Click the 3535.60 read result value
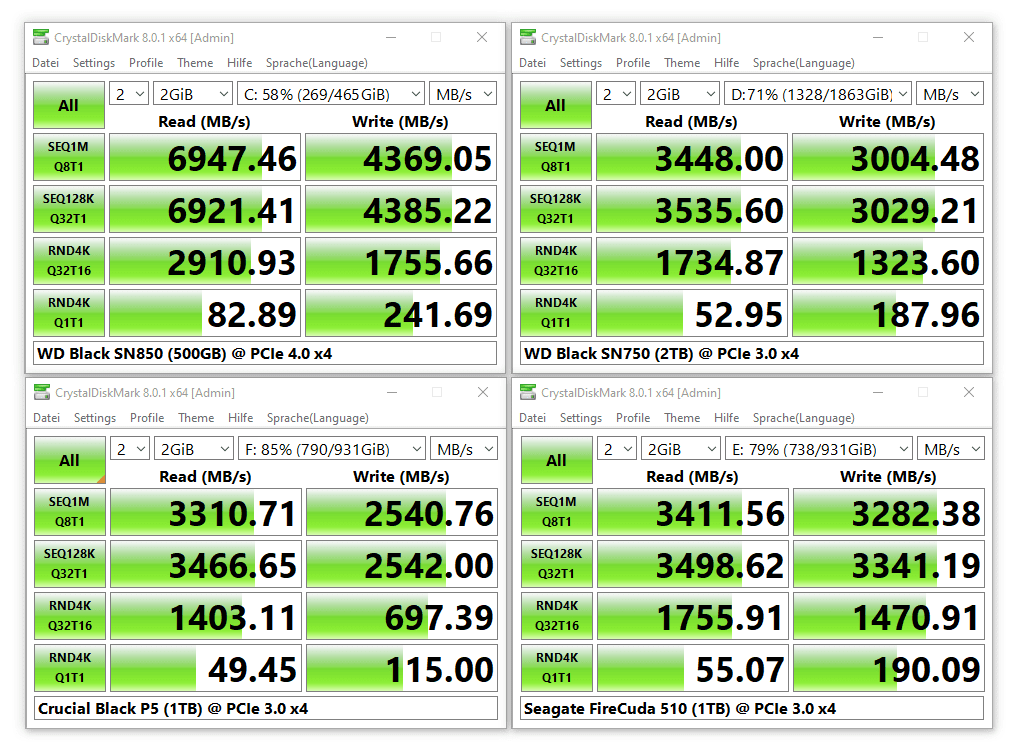 (x=692, y=209)
